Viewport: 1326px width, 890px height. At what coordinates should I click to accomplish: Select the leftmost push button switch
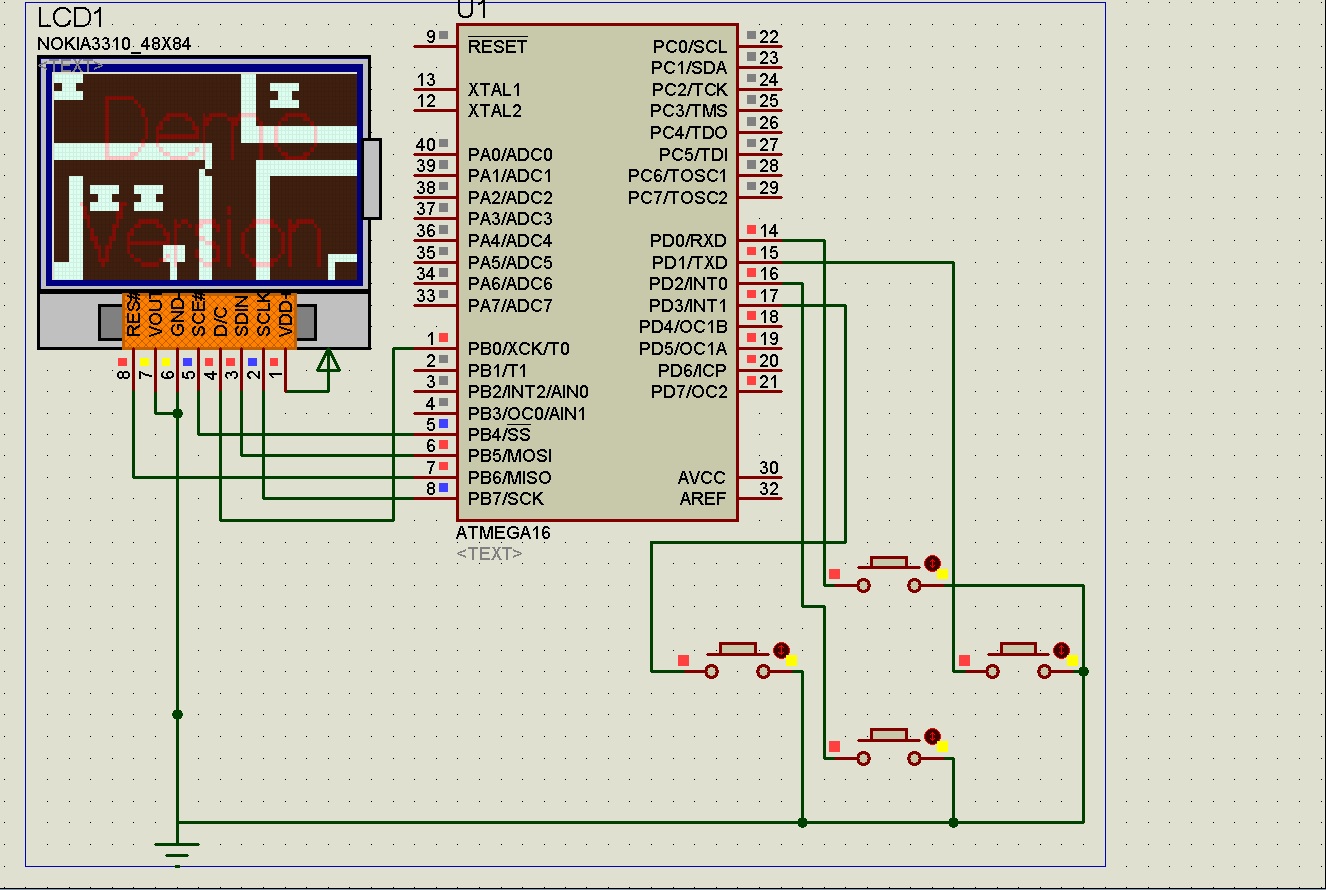737,660
